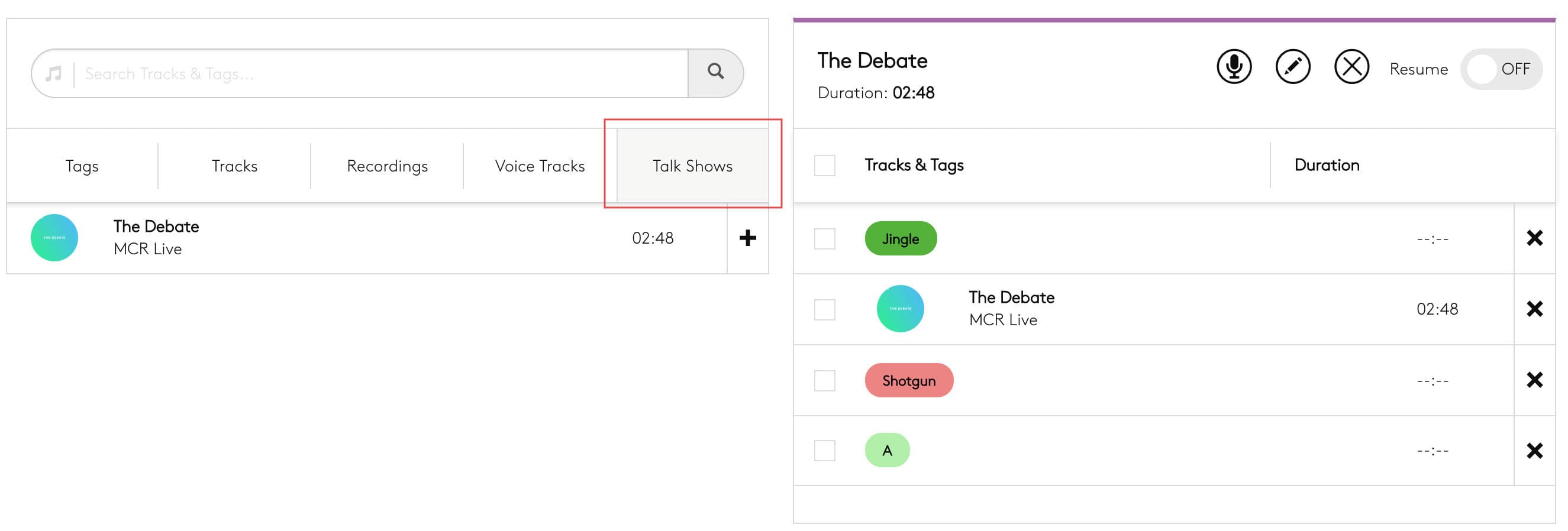Viewport: 1568px width, 531px height.
Task: Click the magnifier search button
Action: [x=715, y=72]
